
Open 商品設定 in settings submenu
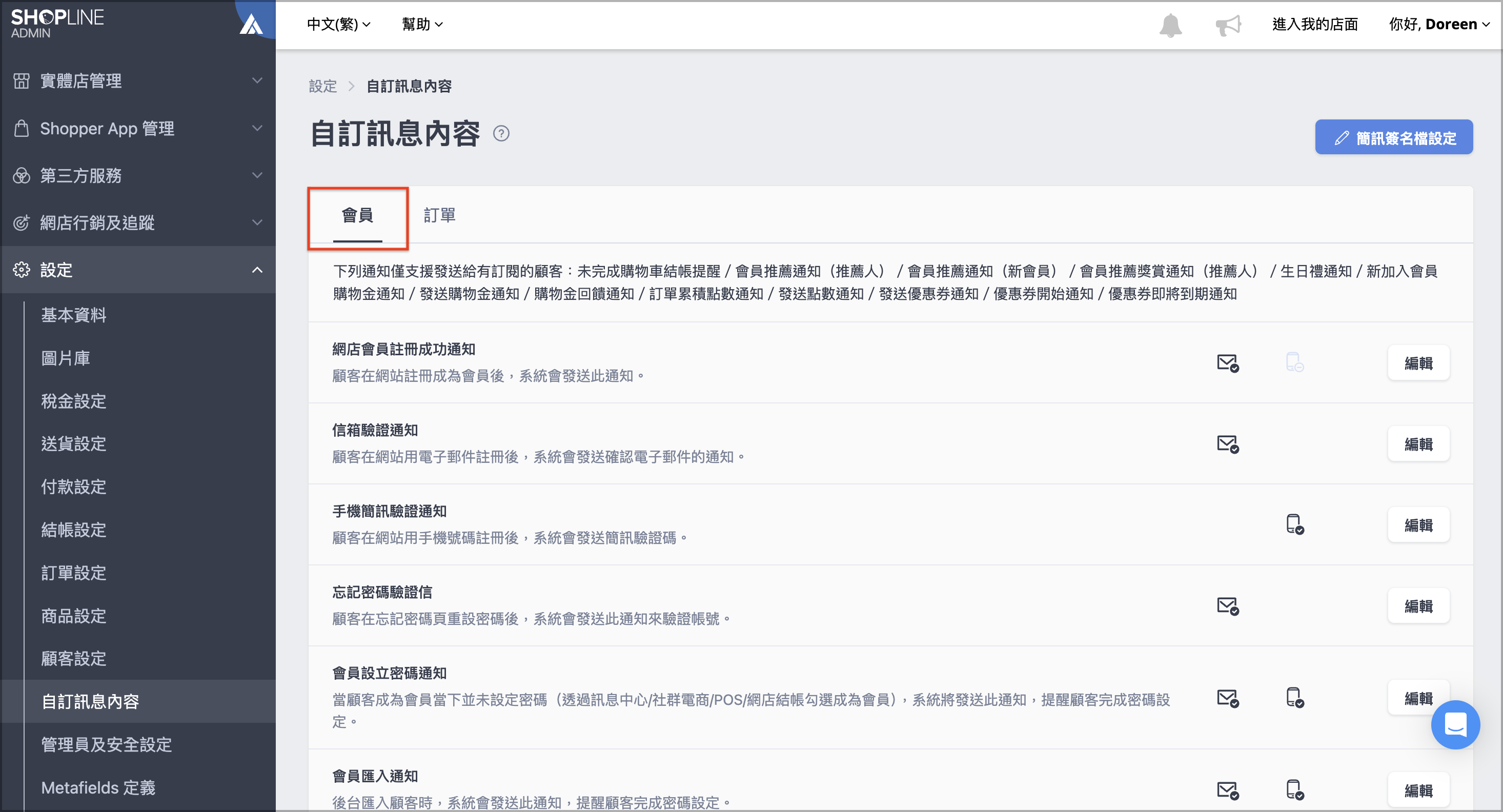coord(73,616)
